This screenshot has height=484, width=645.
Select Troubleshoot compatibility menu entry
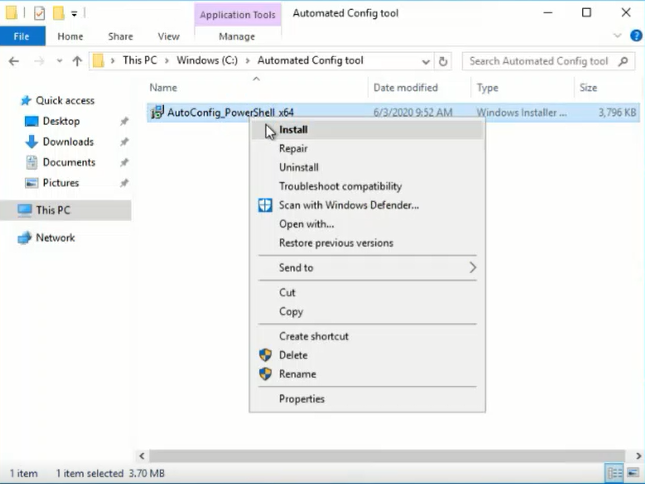(x=367, y=186)
